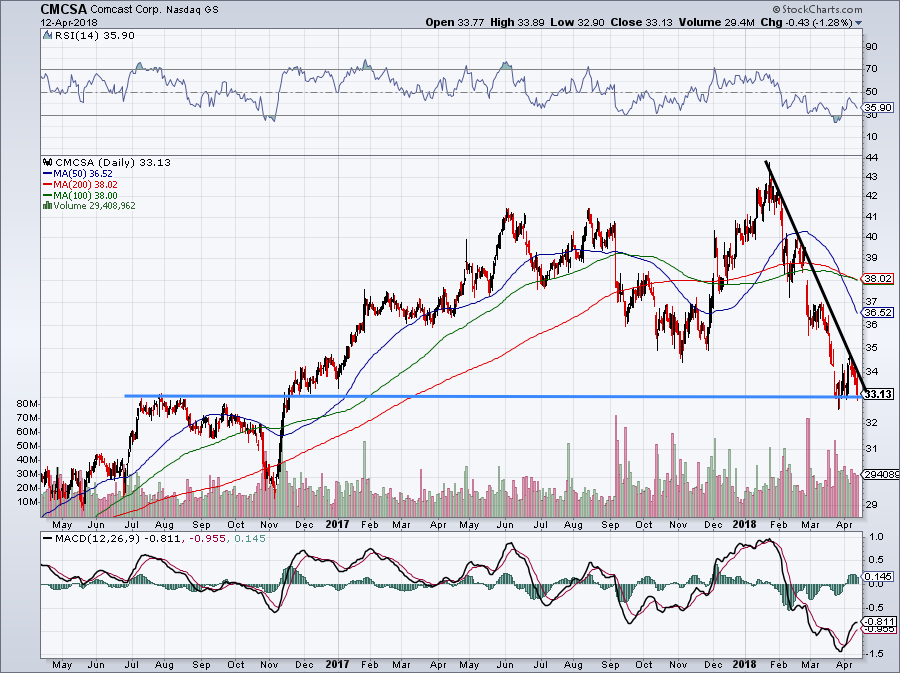Click the RSI(14) legend icon

47,36
